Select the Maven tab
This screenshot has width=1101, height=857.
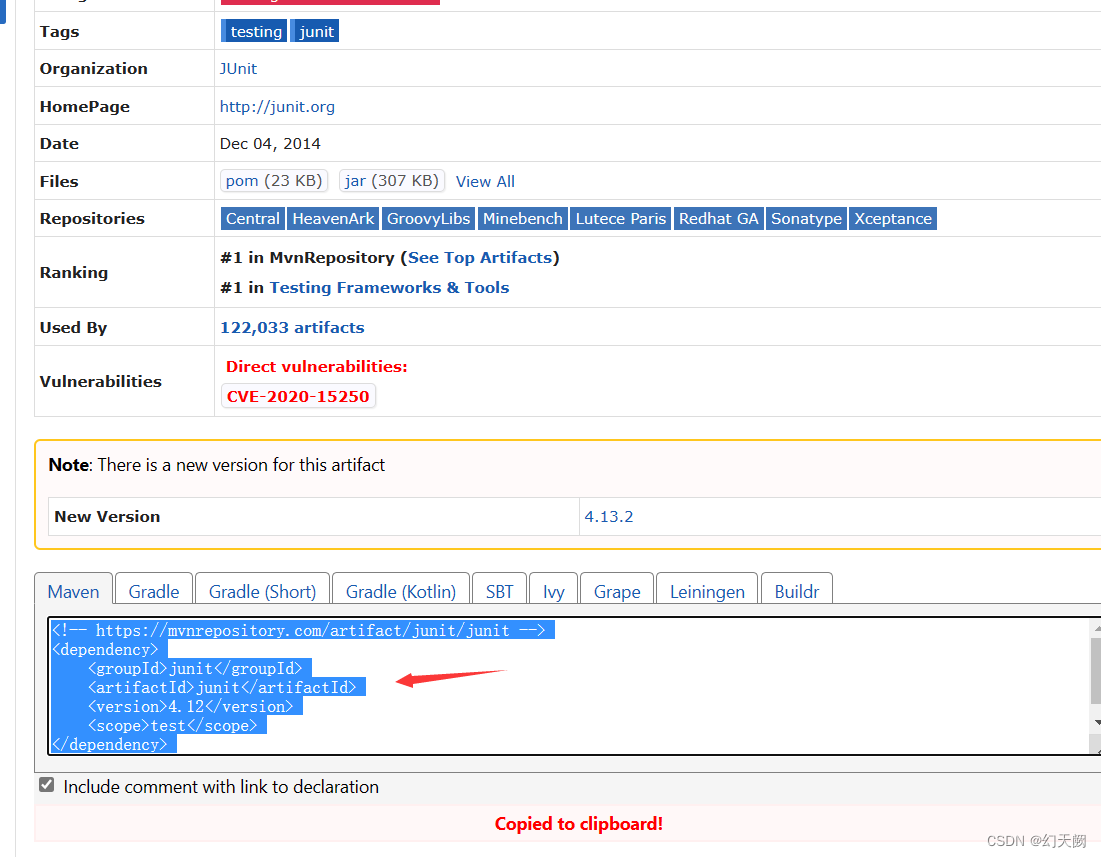coord(73,592)
